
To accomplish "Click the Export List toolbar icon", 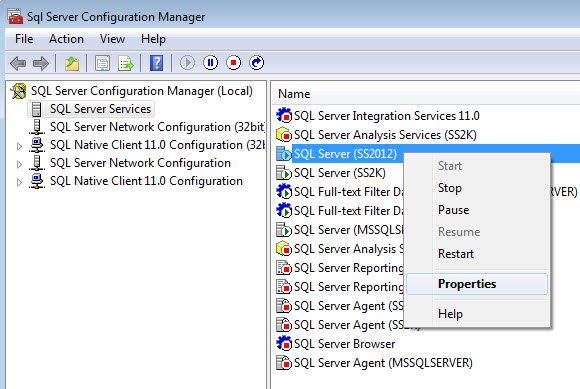I will [126, 63].
